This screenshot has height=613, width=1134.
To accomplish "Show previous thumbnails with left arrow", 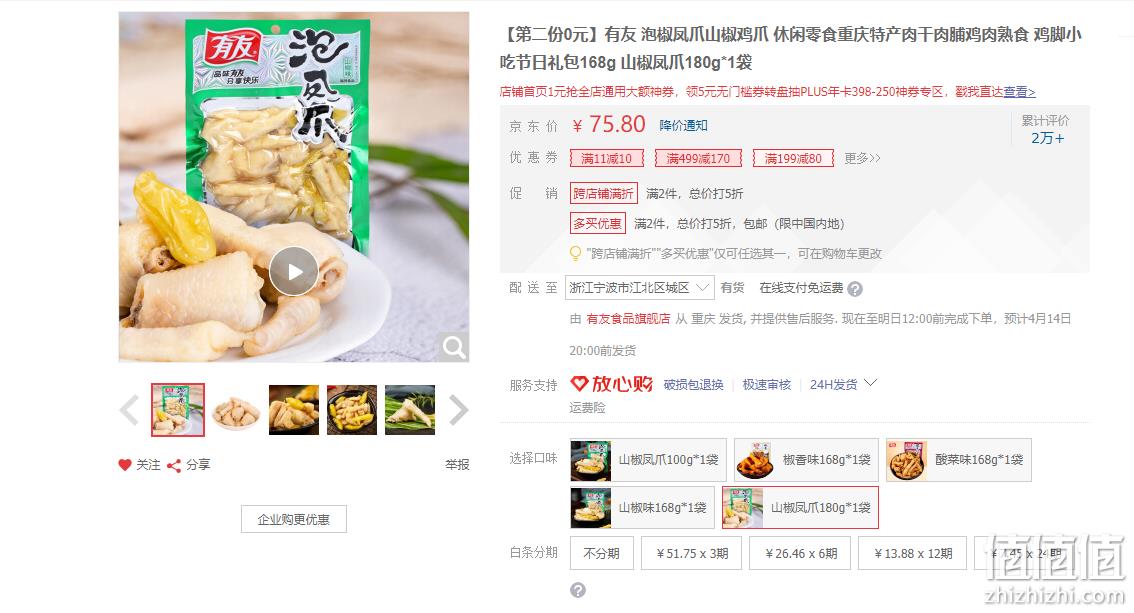I will pyautogui.click(x=129, y=410).
